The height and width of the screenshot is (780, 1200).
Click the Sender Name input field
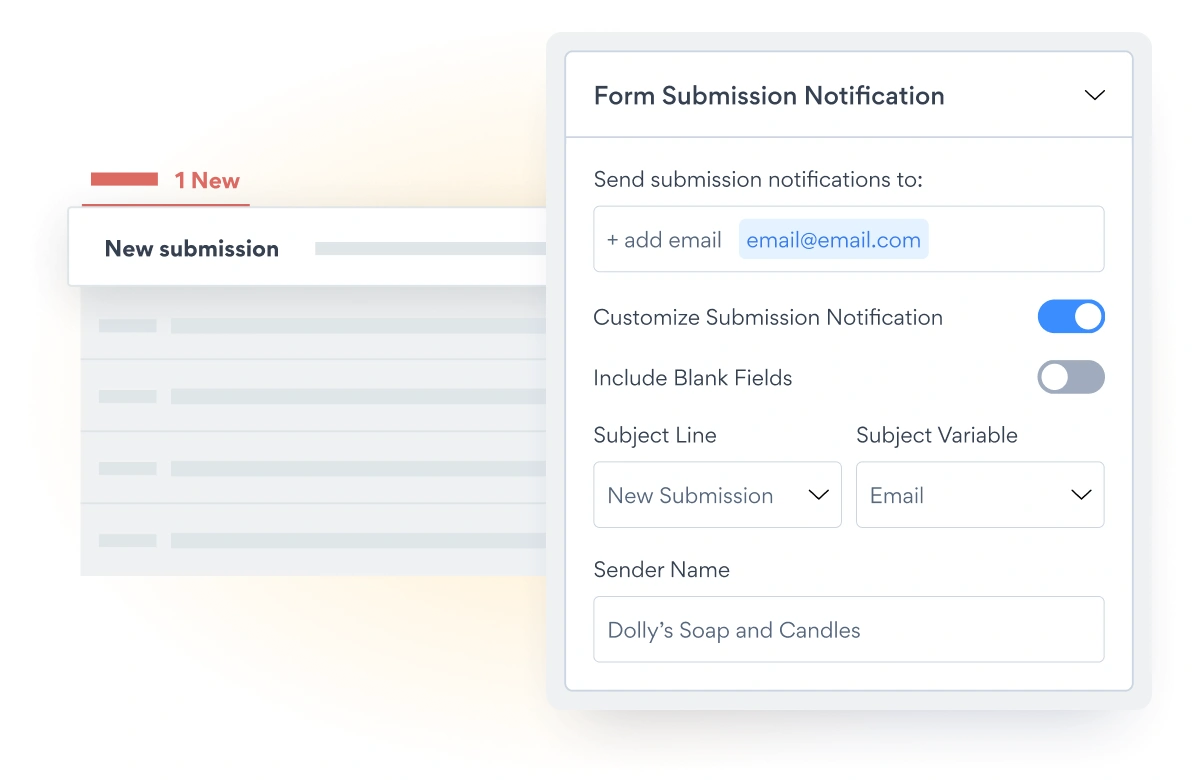[848, 630]
